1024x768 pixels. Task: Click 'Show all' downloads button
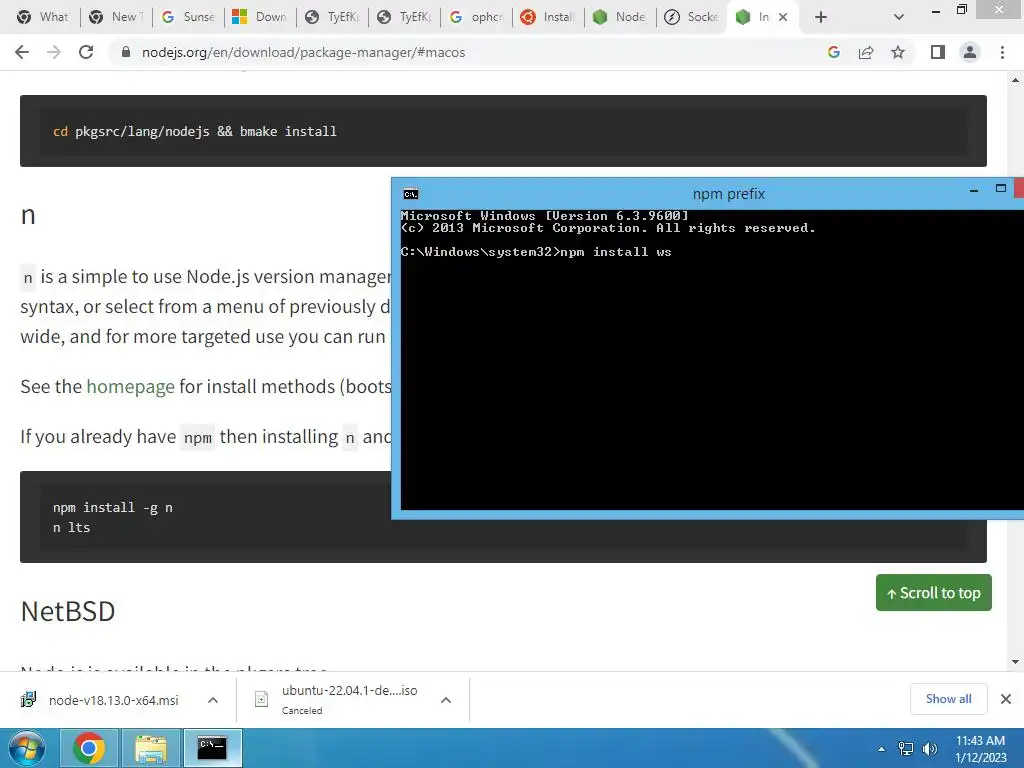coord(948,699)
